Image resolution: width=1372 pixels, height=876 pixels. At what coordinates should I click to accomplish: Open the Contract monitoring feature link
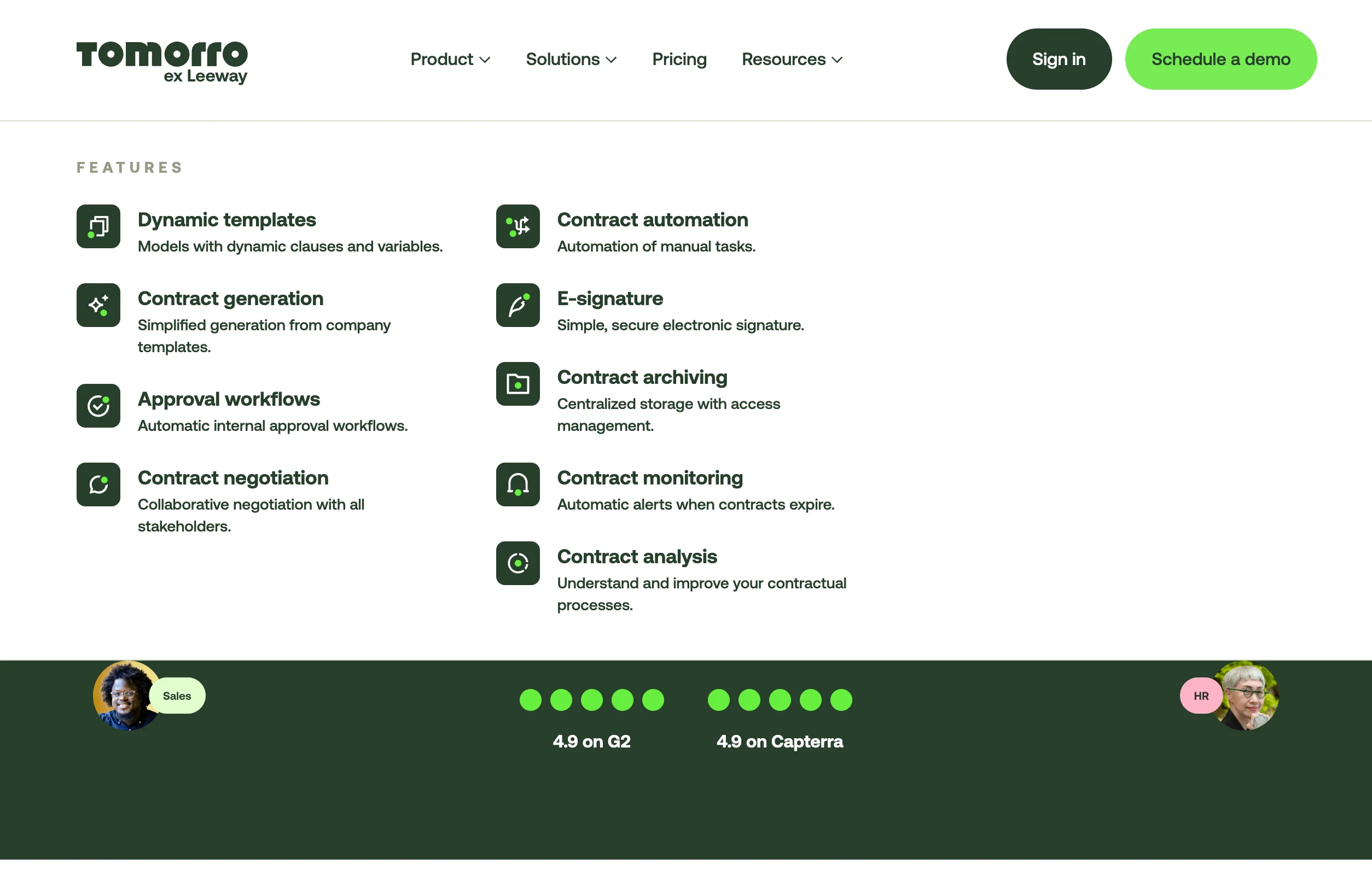[x=649, y=478]
